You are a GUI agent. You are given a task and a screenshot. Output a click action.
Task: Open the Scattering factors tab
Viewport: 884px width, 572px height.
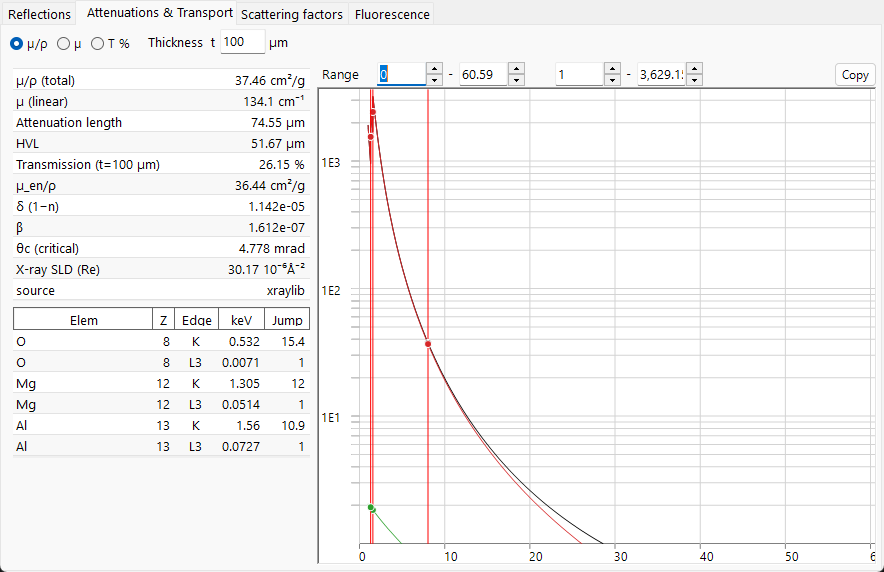click(291, 14)
